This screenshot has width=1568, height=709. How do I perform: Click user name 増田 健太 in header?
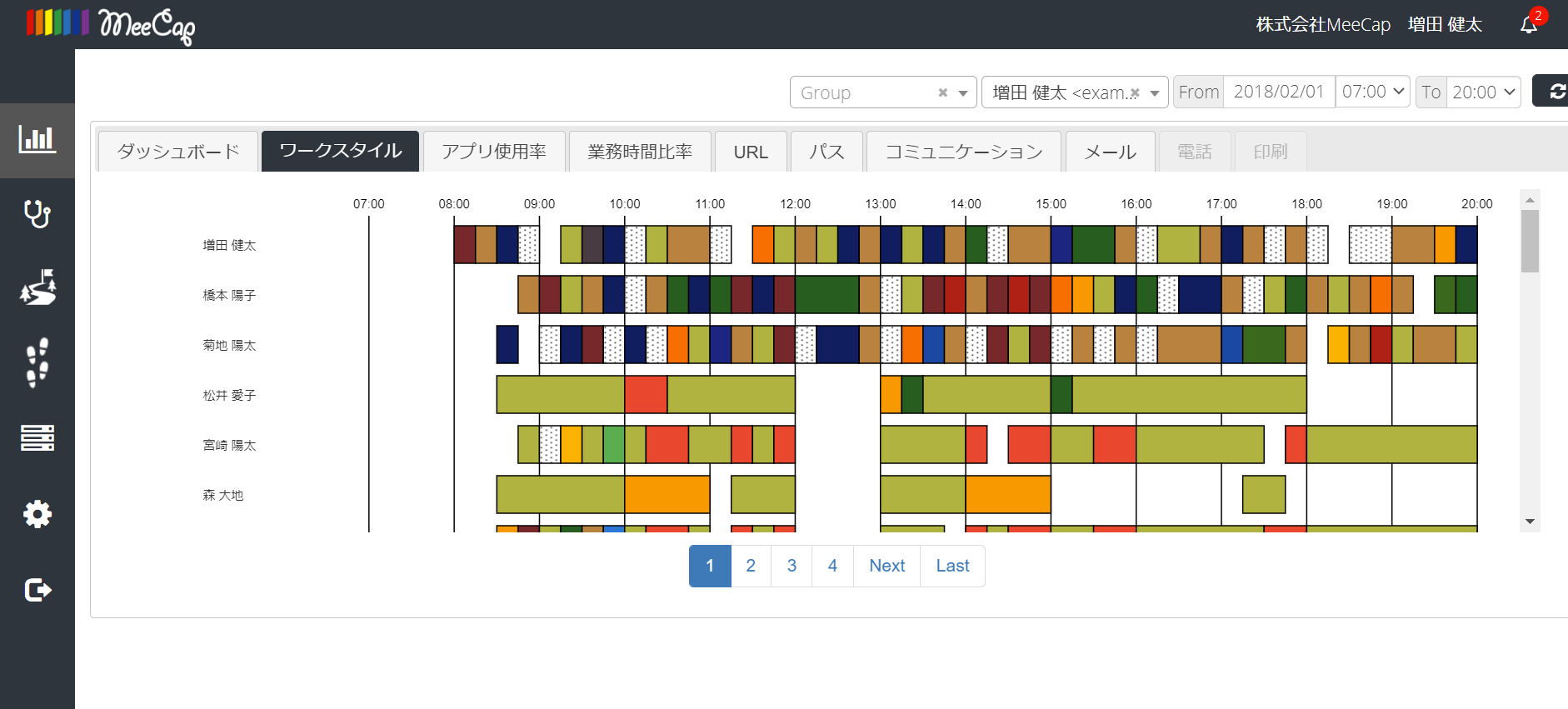1445,25
